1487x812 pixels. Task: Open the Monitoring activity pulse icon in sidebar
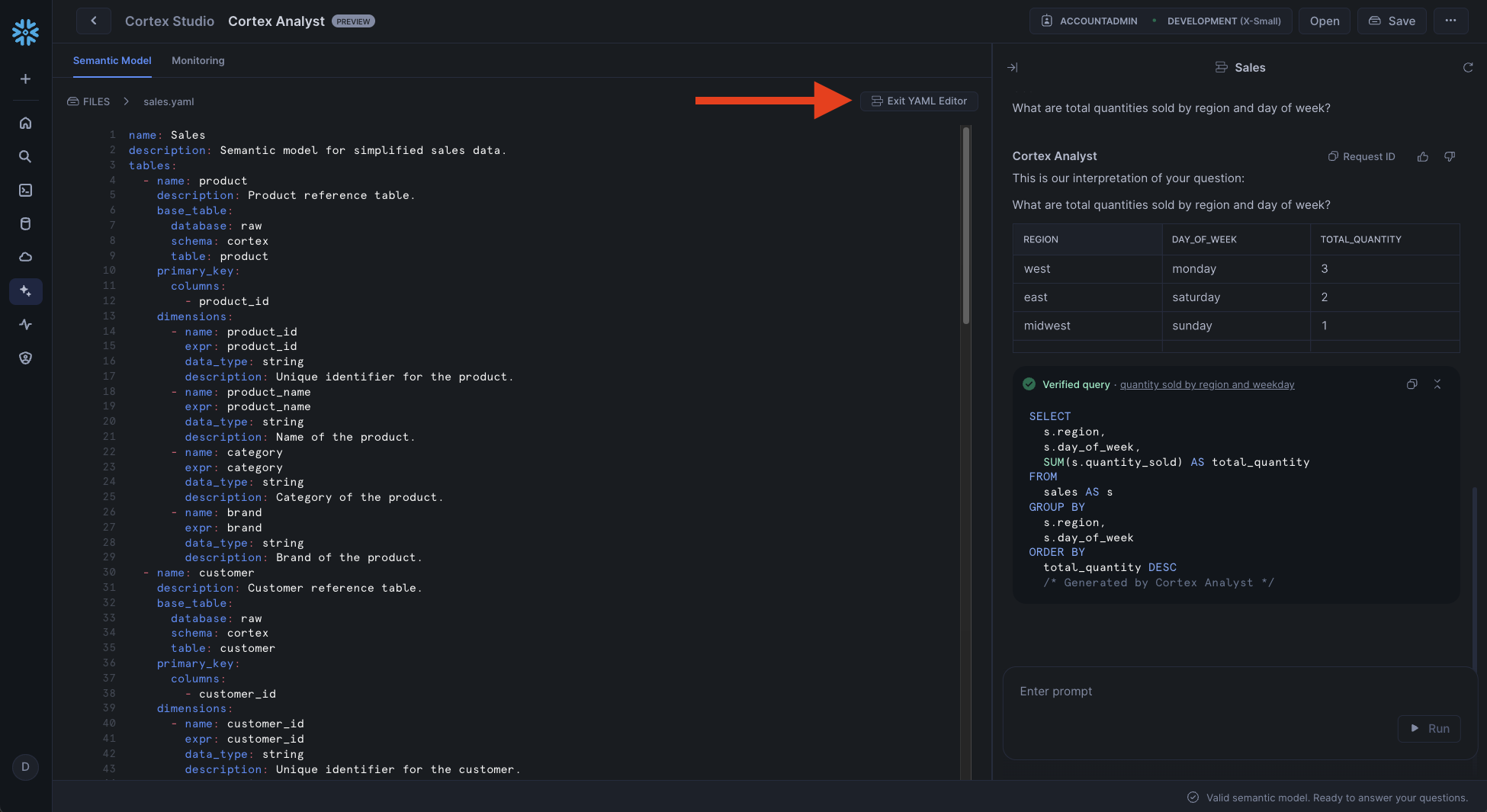tap(25, 324)
